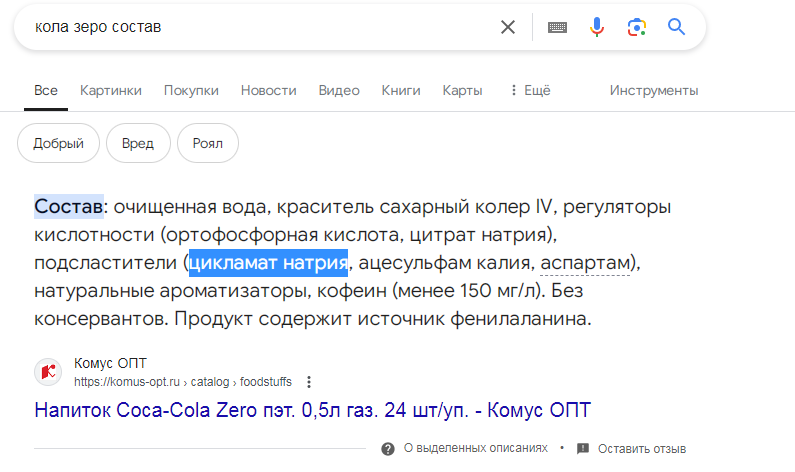Switch to the Картинки tab
Viewport: 795px width, 472px height.
coord(111,90)
